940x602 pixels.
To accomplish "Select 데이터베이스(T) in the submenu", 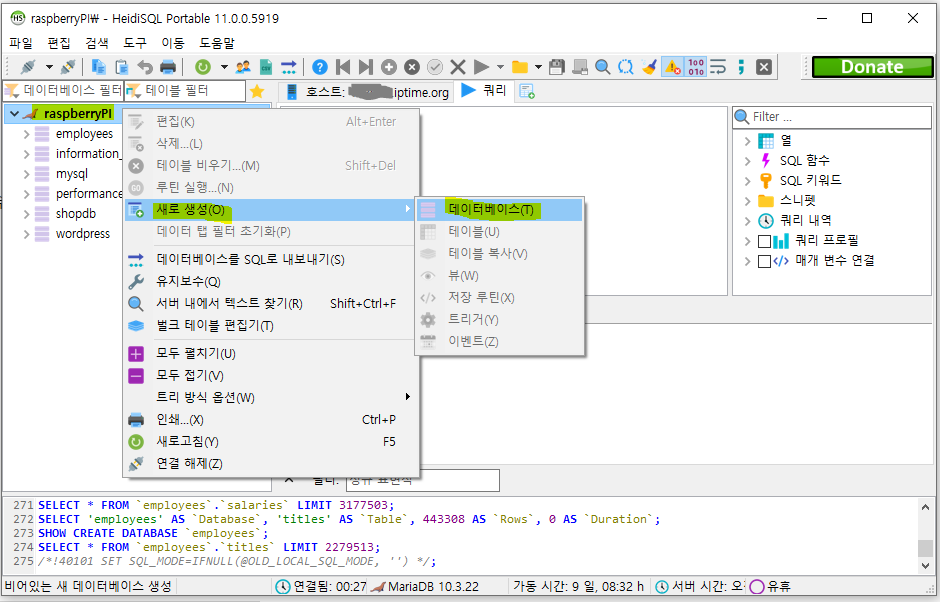I will tap(499, 209).
